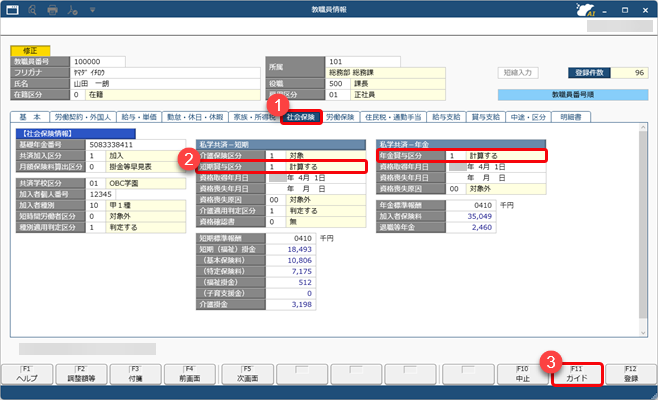Open the print preview magnifier icon

[32, 9]
